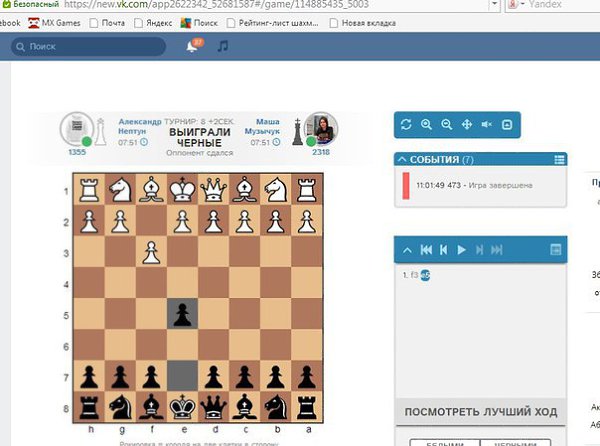This screenshot has height=446, width=600.
Task: Step back one move
Action: [443, 249]
